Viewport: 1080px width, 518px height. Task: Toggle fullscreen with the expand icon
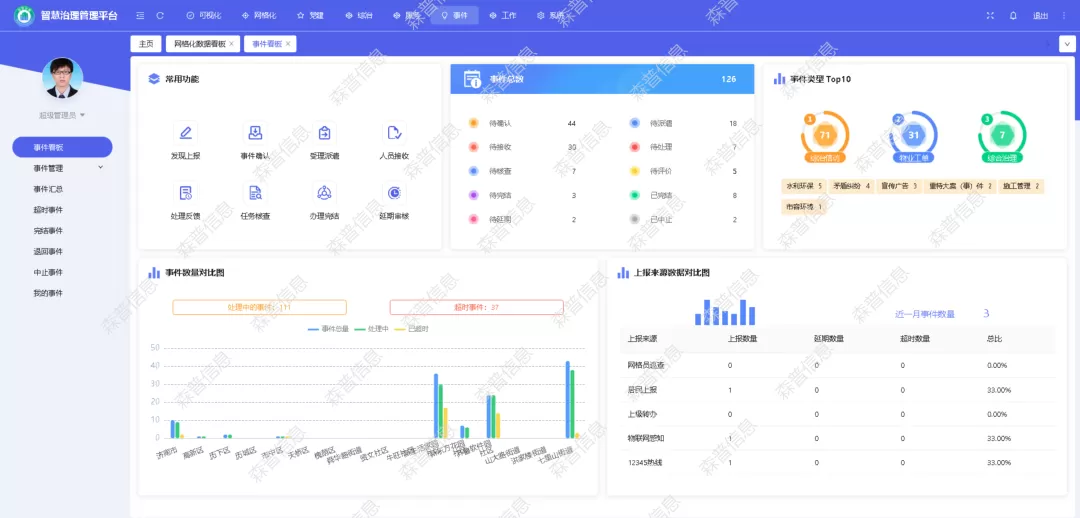tap(990, 15)
